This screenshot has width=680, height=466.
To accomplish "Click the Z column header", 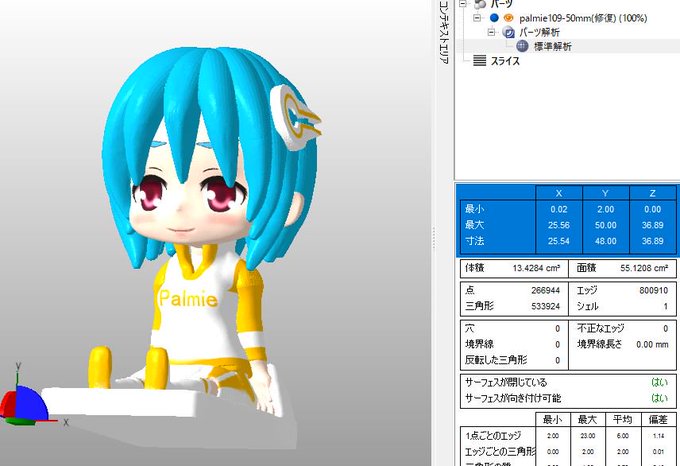I will click(x=652, y=193).
